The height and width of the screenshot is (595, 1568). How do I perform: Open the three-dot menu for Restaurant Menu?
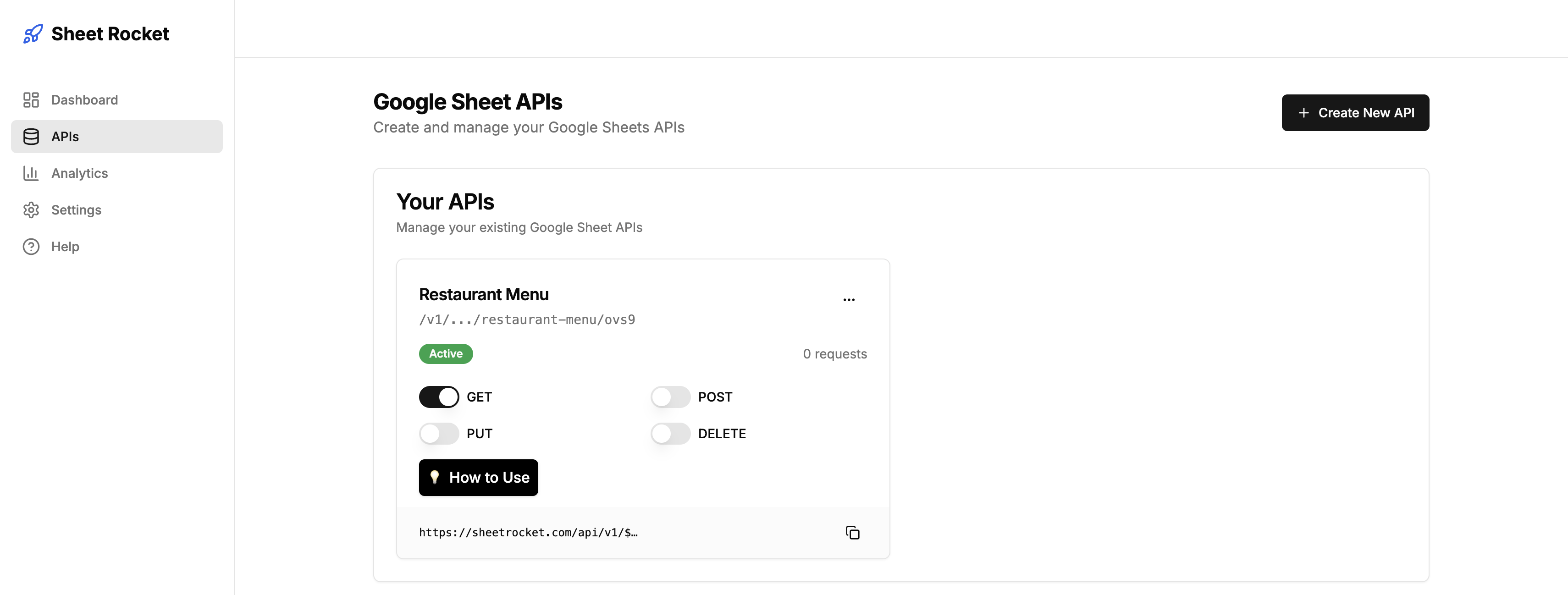849,299
